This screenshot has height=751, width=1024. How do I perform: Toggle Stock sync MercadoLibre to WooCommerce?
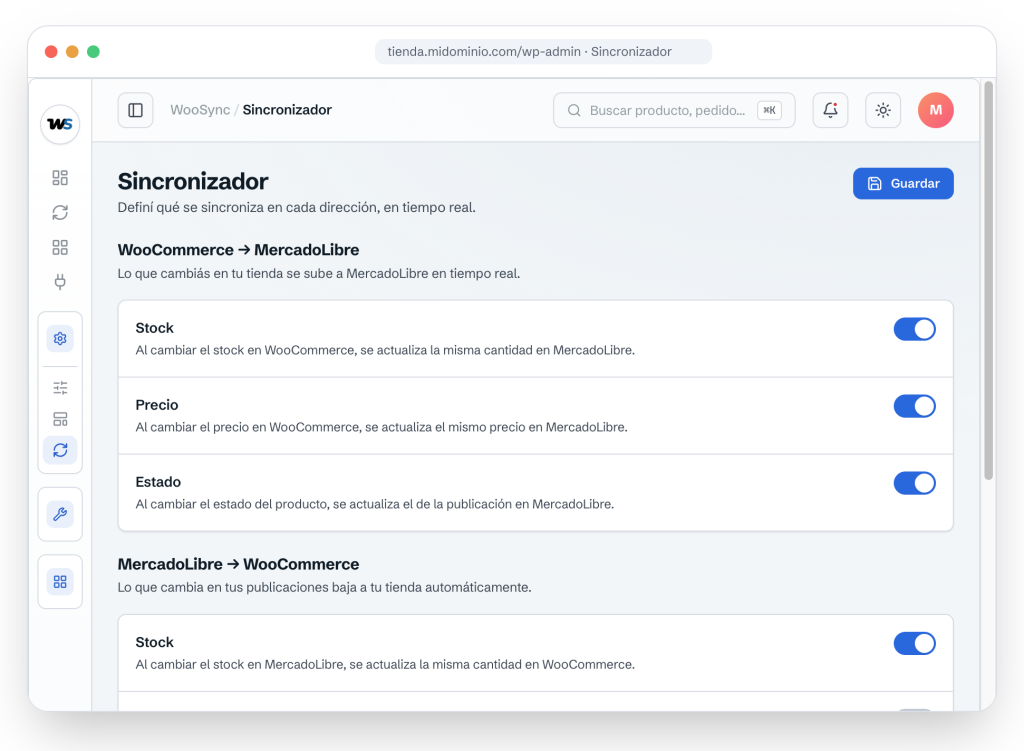(x=914, y=643)
